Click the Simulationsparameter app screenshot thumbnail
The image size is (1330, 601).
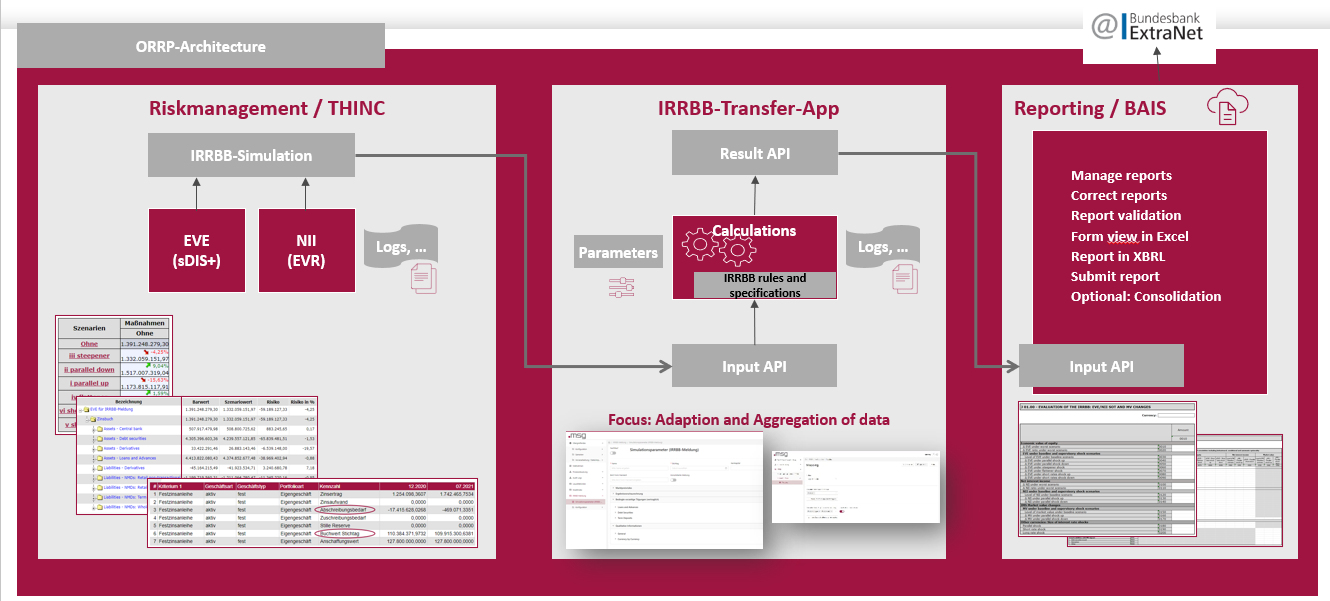click(664, 490)
